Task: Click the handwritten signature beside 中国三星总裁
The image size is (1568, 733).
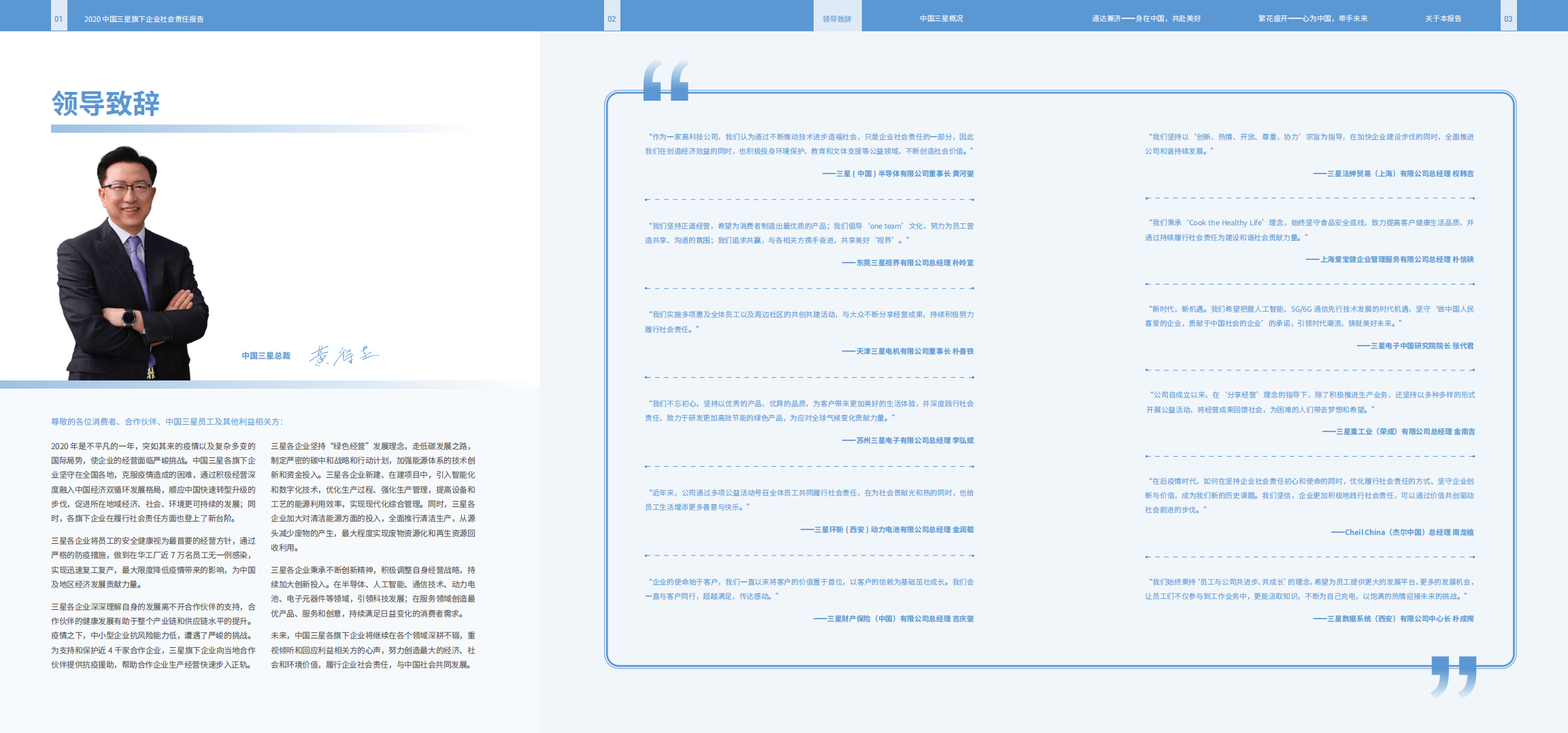Action: pyautogui.click(x=344, y=355)
